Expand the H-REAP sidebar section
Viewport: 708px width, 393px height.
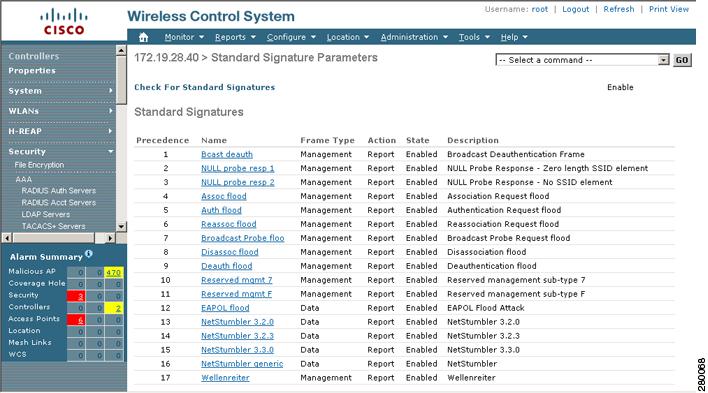[x=60, y=131]
